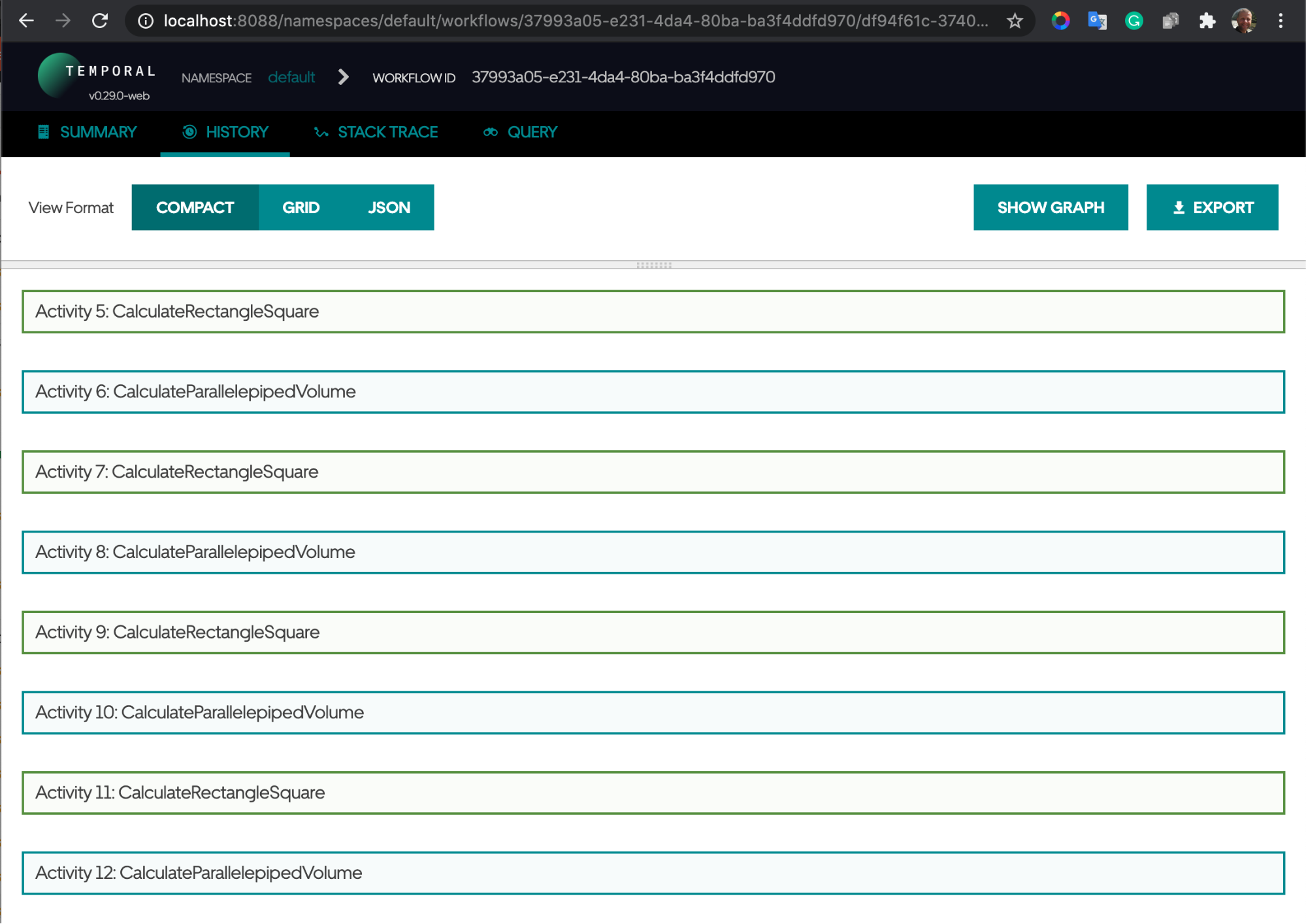Open the STACK TRACE tab
1306x924 pixels.
(x=376, y=133)
